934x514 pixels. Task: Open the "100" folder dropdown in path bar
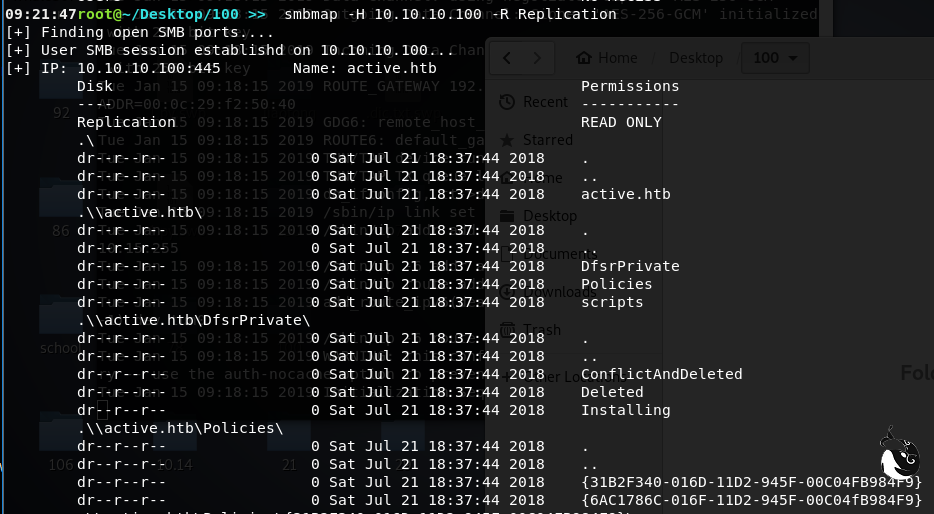click(x=780, y=58)
